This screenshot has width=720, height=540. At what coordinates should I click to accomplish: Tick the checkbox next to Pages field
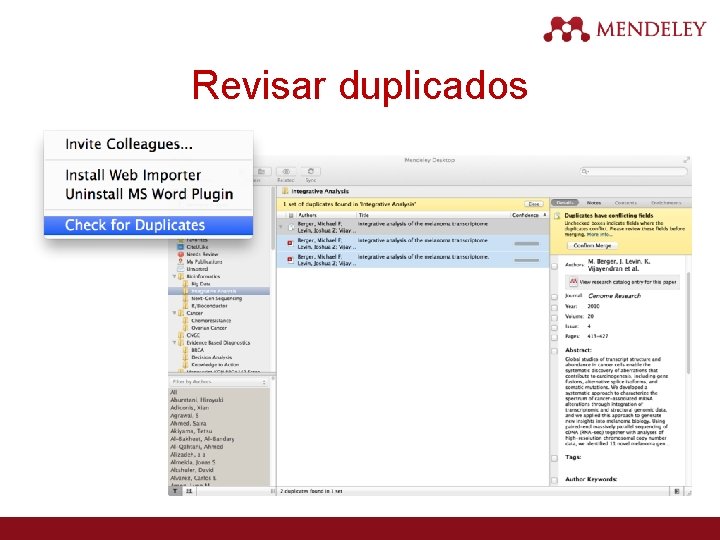(x=554, y=337)
